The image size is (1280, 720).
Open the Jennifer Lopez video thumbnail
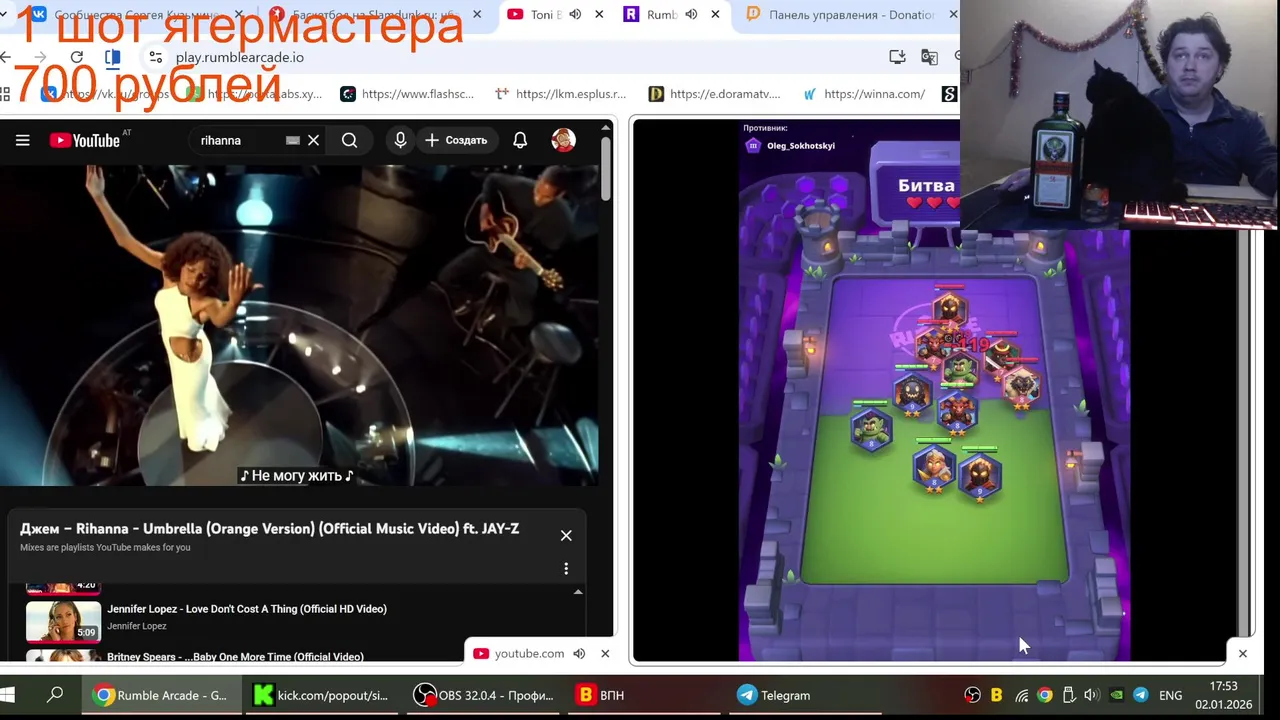(63, 621)
